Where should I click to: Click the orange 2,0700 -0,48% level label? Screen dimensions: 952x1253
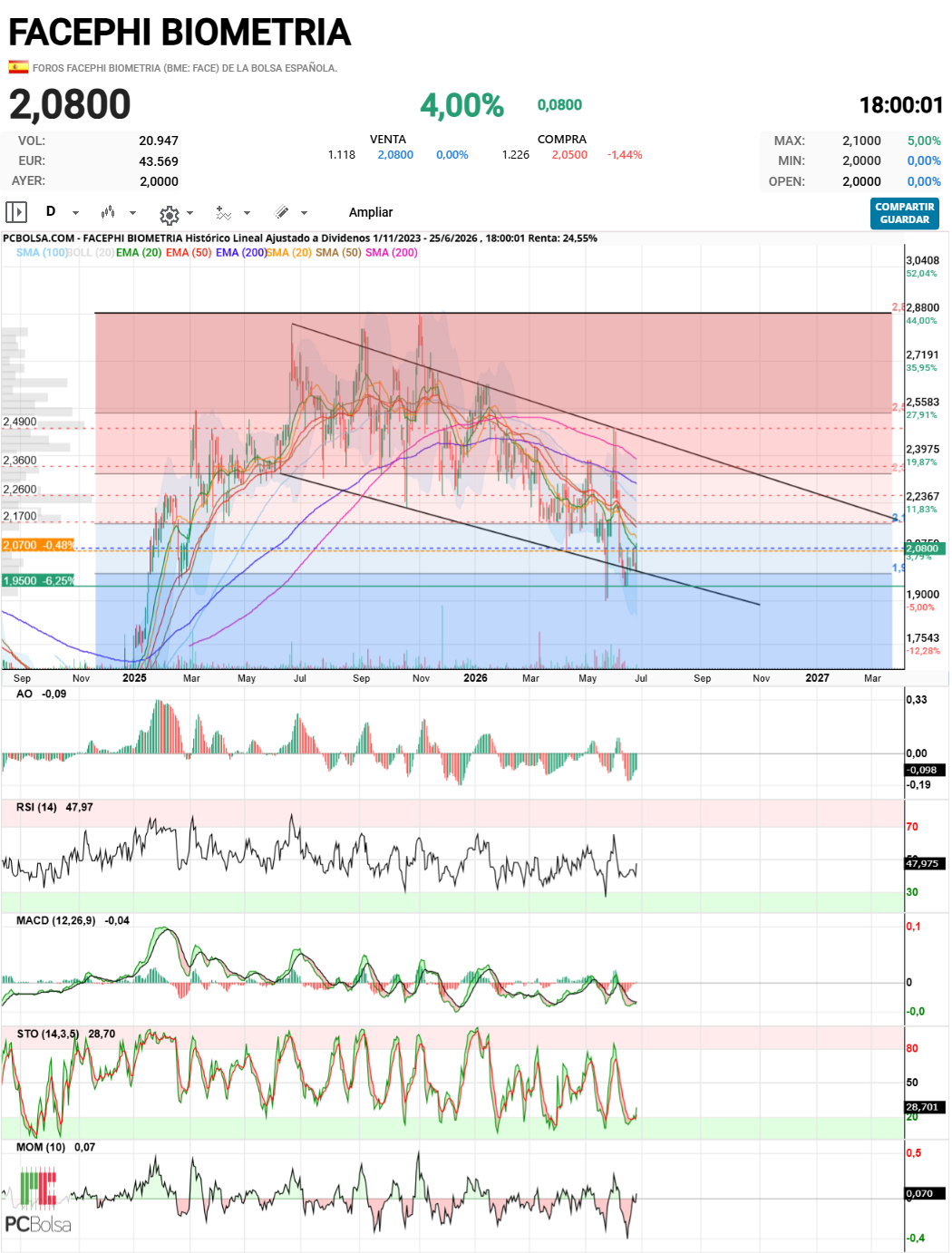[38, 545]
